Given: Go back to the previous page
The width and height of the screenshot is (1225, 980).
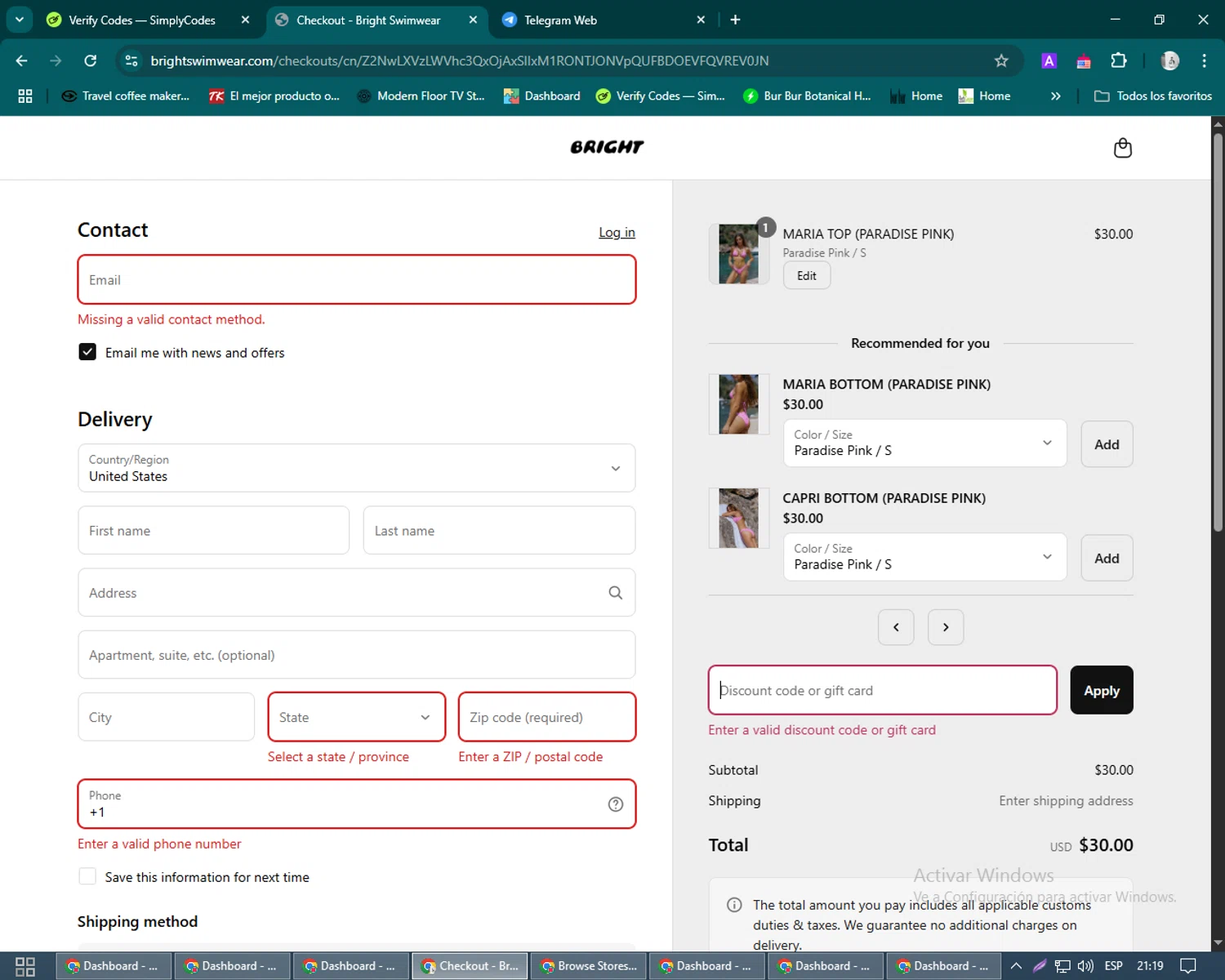Looking at the screenshot, I should pyautogui.click(x=22, y=60).
